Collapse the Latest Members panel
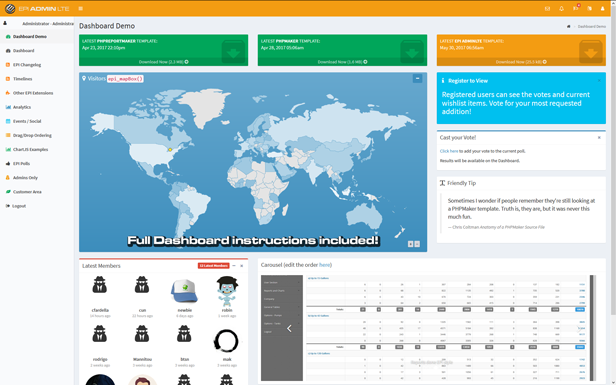This screenshot has height=385, width=616. pos(234,266)
